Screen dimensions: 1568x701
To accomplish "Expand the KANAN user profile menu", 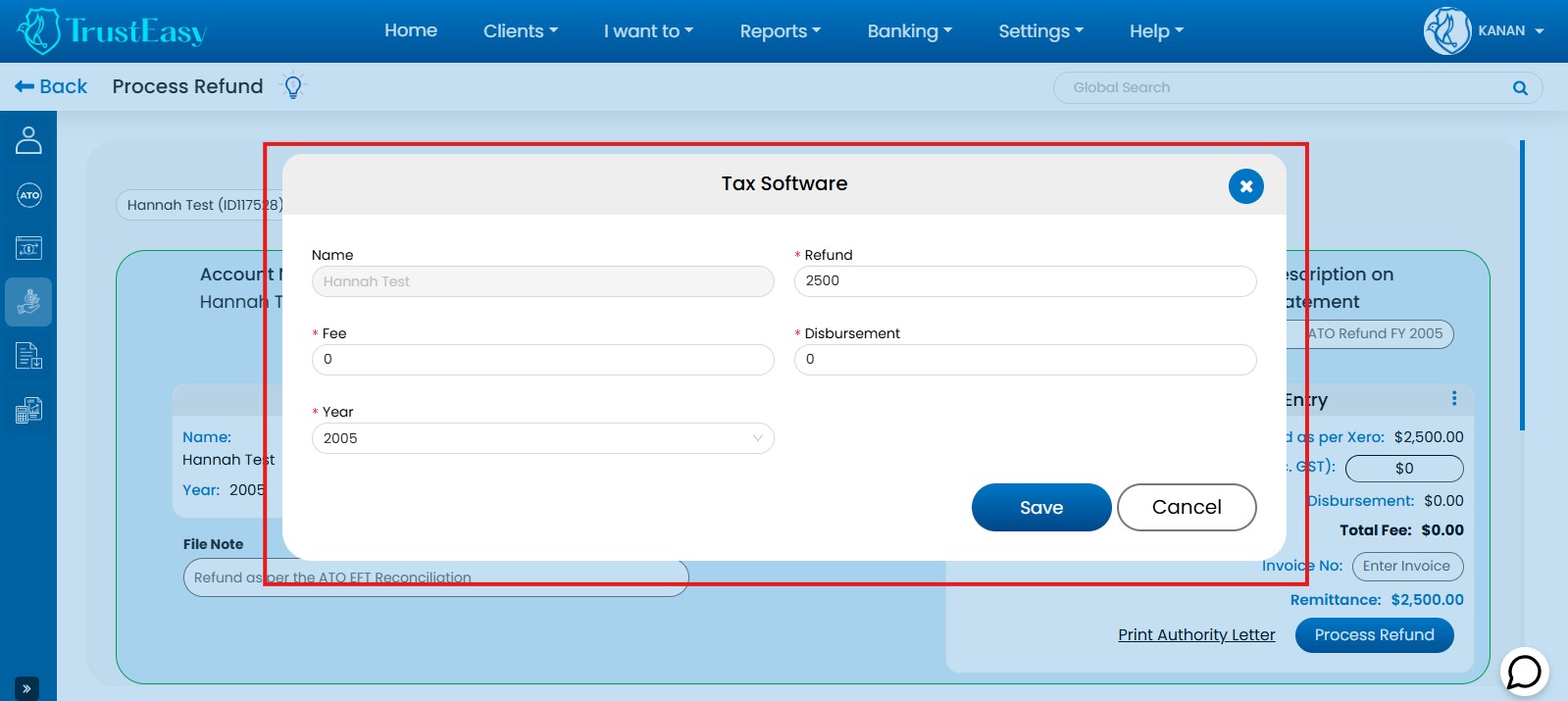I will coord(1485,30).
